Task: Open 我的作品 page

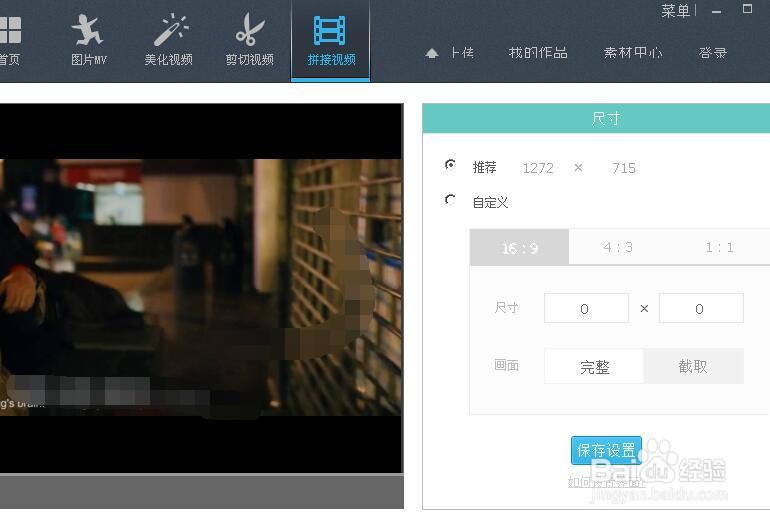Action: coord(538,53)
